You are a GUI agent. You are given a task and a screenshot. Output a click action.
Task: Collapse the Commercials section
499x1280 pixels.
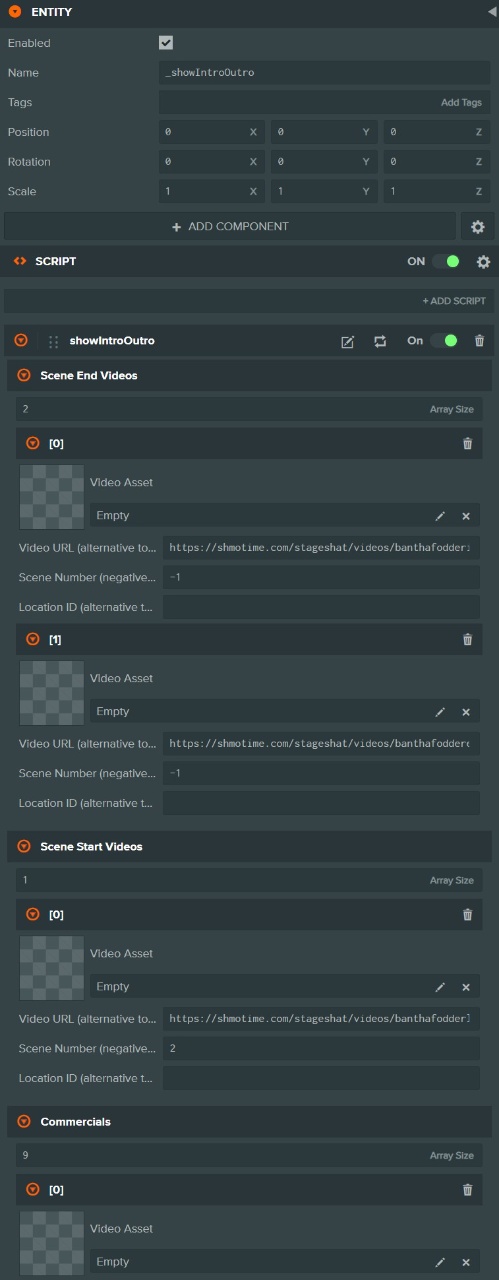[x=24, y=1122]
